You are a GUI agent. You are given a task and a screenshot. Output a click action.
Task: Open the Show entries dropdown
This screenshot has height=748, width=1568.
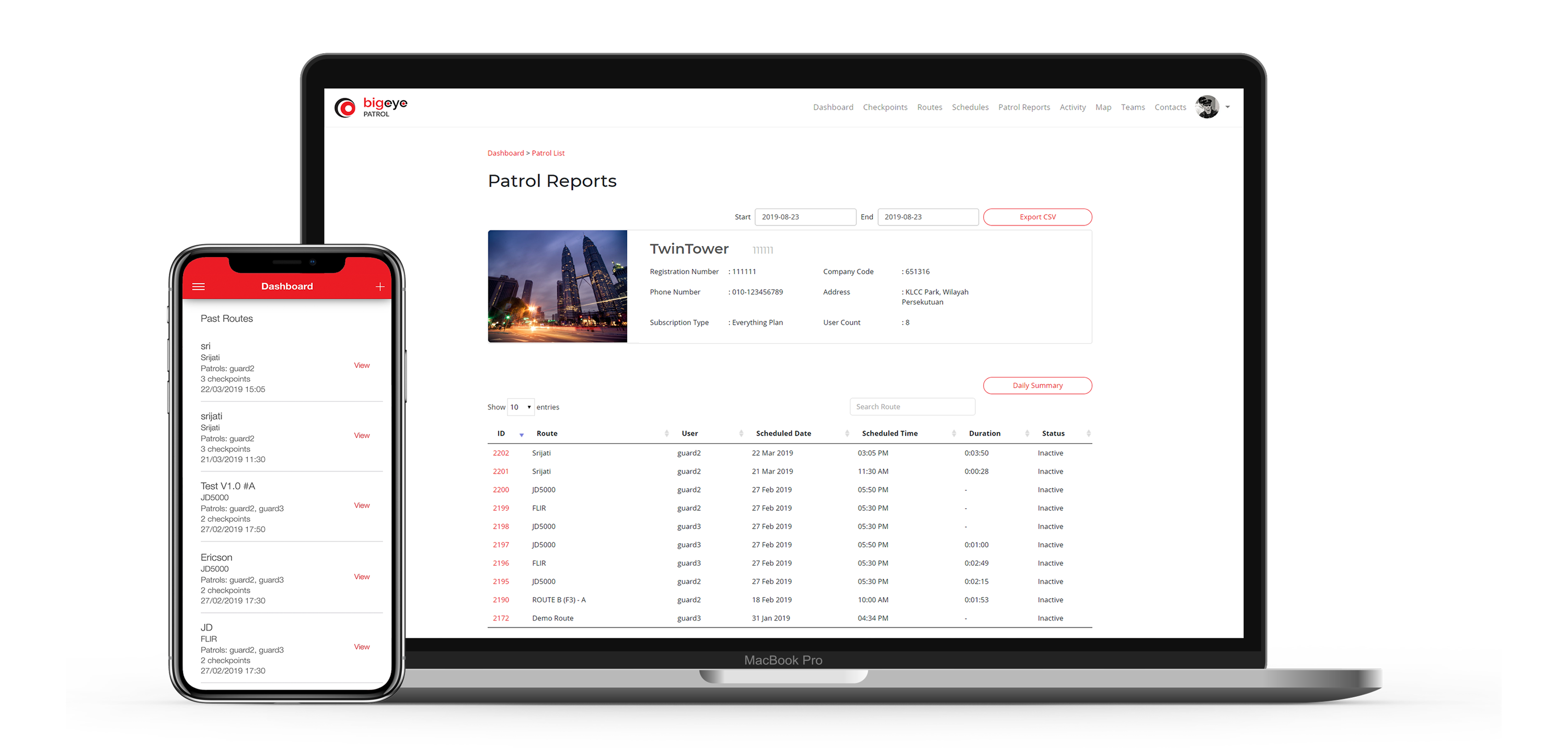point(521,407)
